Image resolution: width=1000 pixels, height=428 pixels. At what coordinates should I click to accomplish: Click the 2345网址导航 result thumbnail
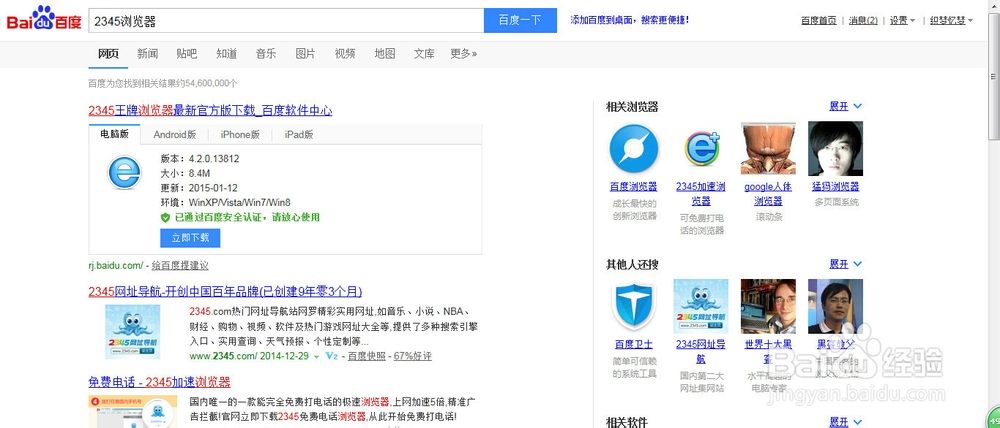coord(133,332)
